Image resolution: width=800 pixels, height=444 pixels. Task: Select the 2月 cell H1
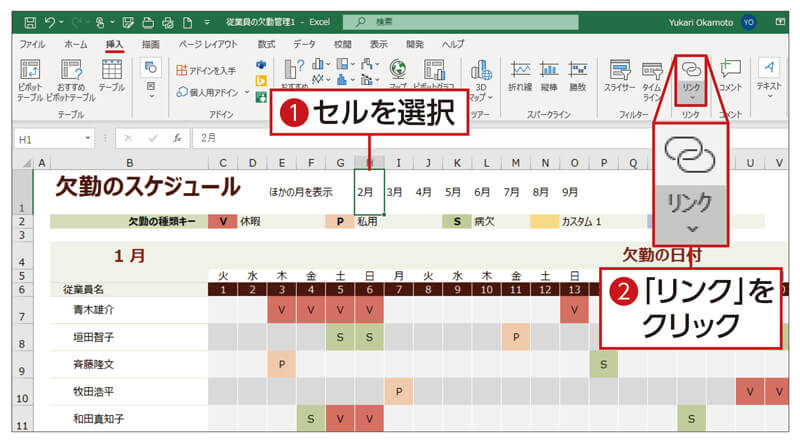click(x=369, y=192)
